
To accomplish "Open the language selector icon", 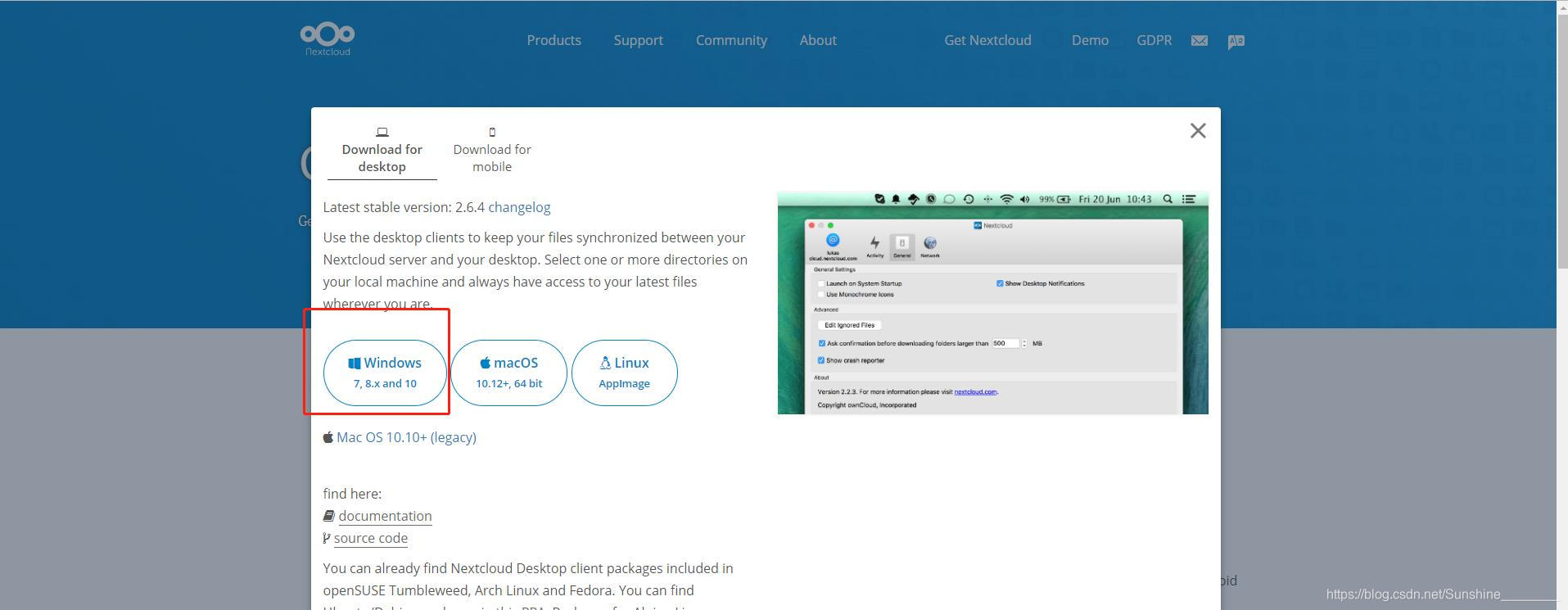I will 1236,41.
